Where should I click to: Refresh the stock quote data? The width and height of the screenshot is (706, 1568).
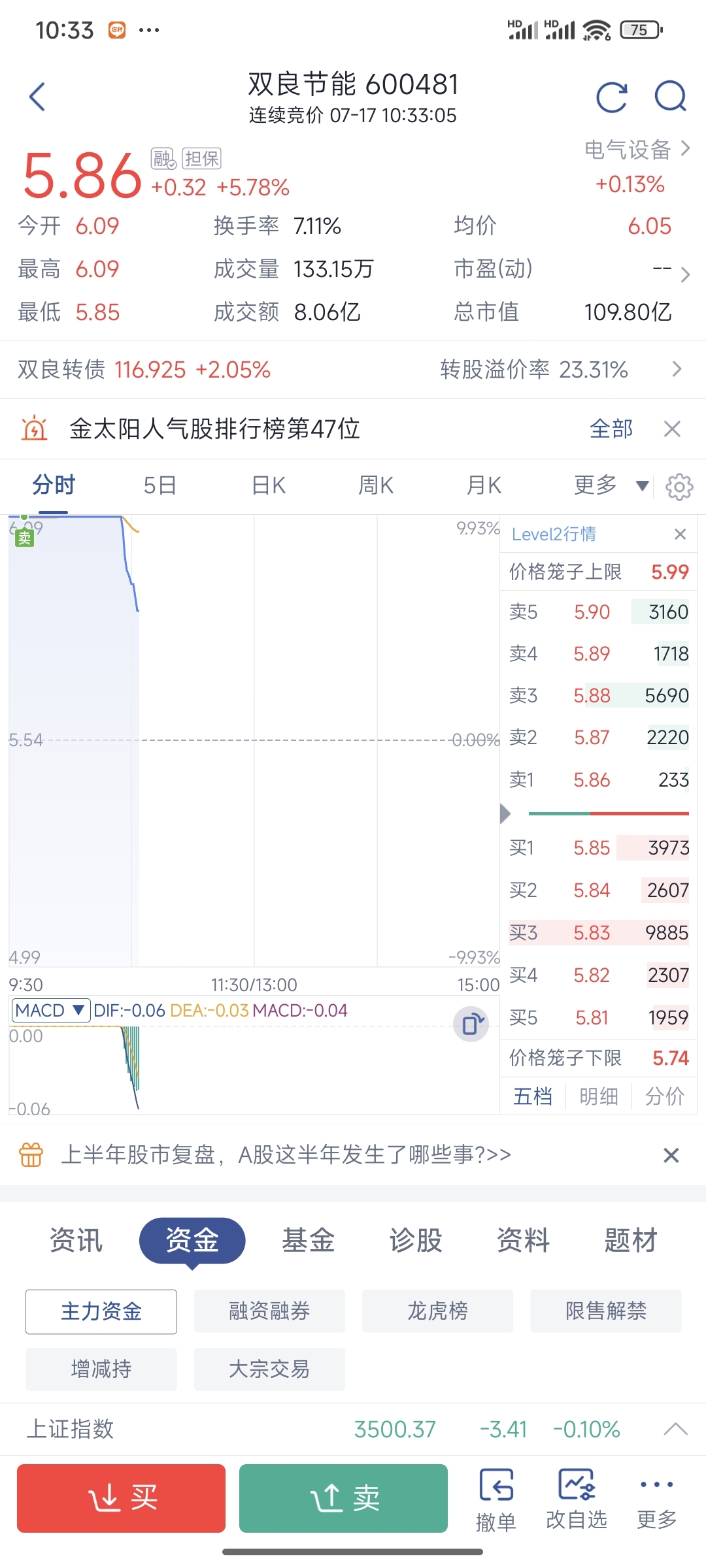pos(612,97)
